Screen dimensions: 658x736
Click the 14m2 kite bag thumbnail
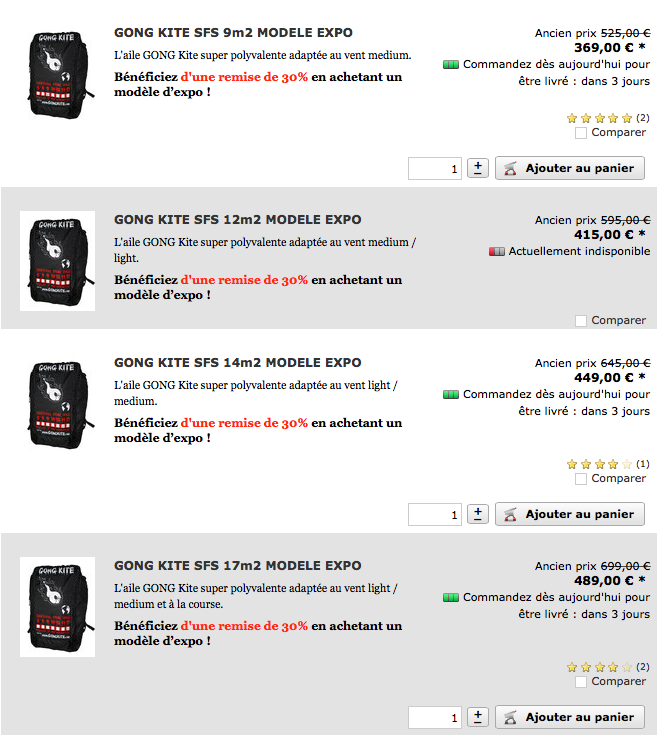(x=57, y=404)
